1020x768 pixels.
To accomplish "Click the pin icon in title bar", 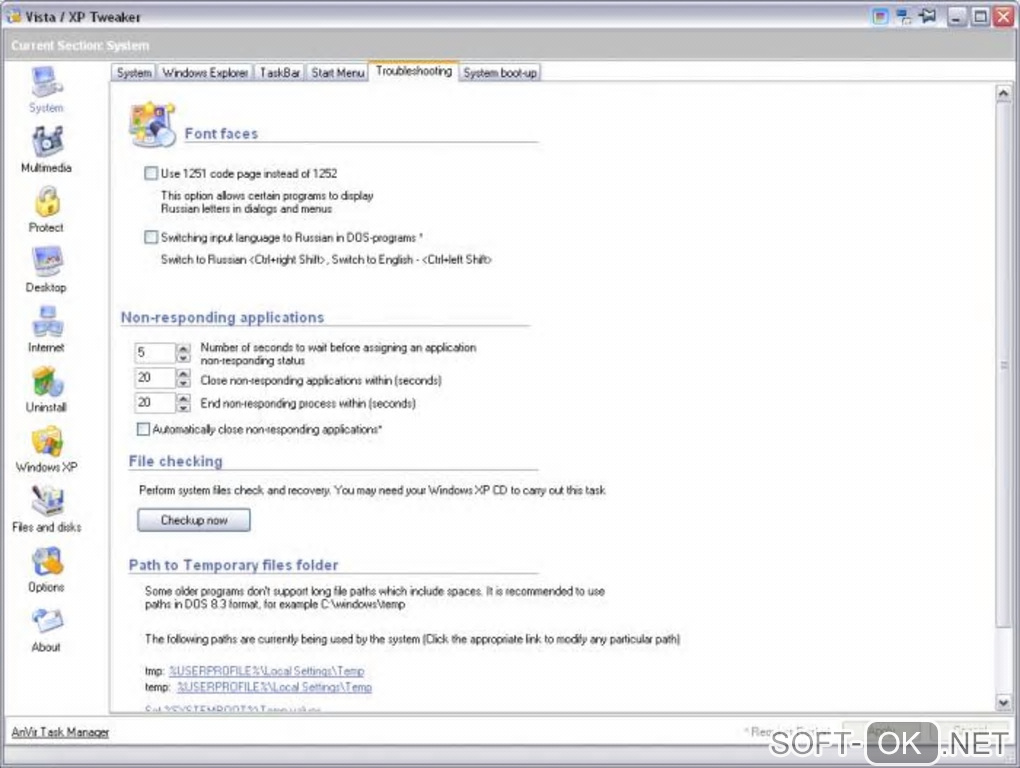I will pyautogui.click(x=928, y=16).
